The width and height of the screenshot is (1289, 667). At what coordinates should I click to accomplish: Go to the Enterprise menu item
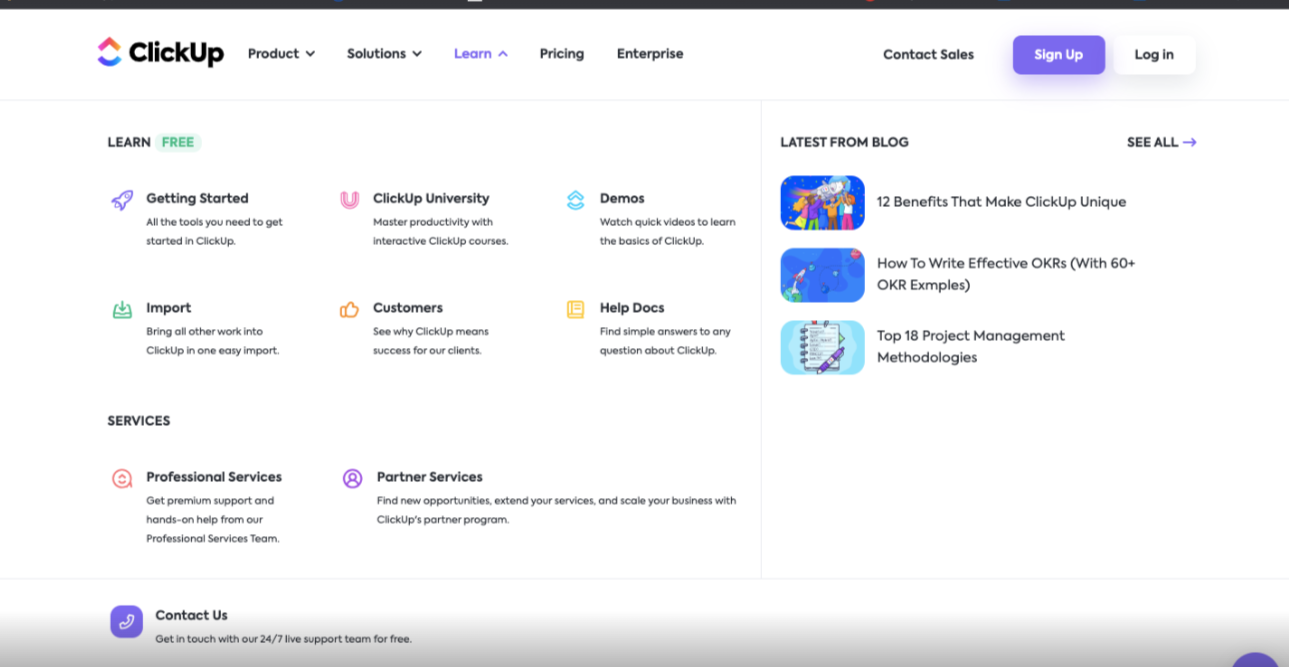(650, 54)
